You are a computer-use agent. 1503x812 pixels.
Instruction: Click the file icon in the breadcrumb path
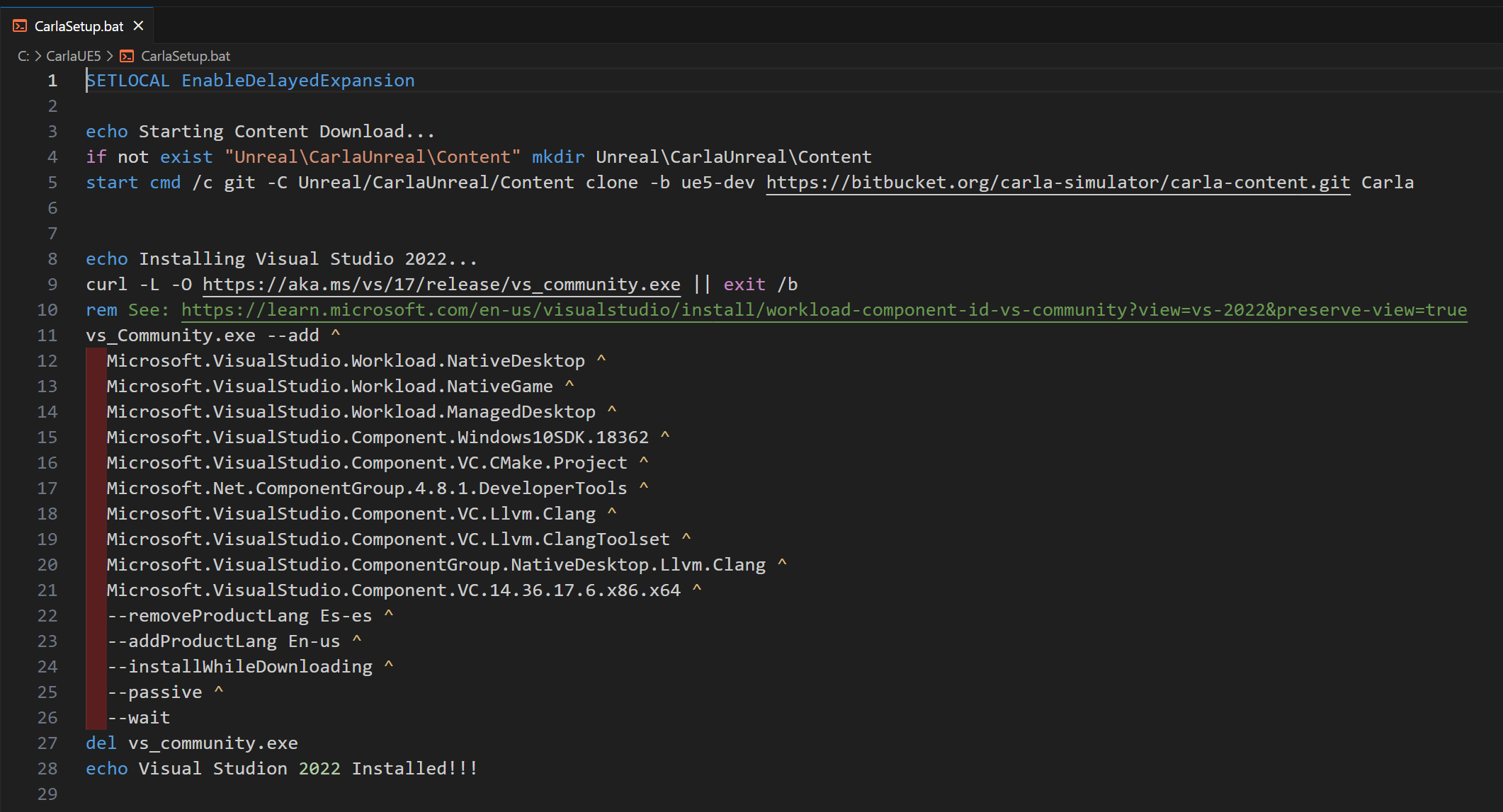[x=127, y=56]
